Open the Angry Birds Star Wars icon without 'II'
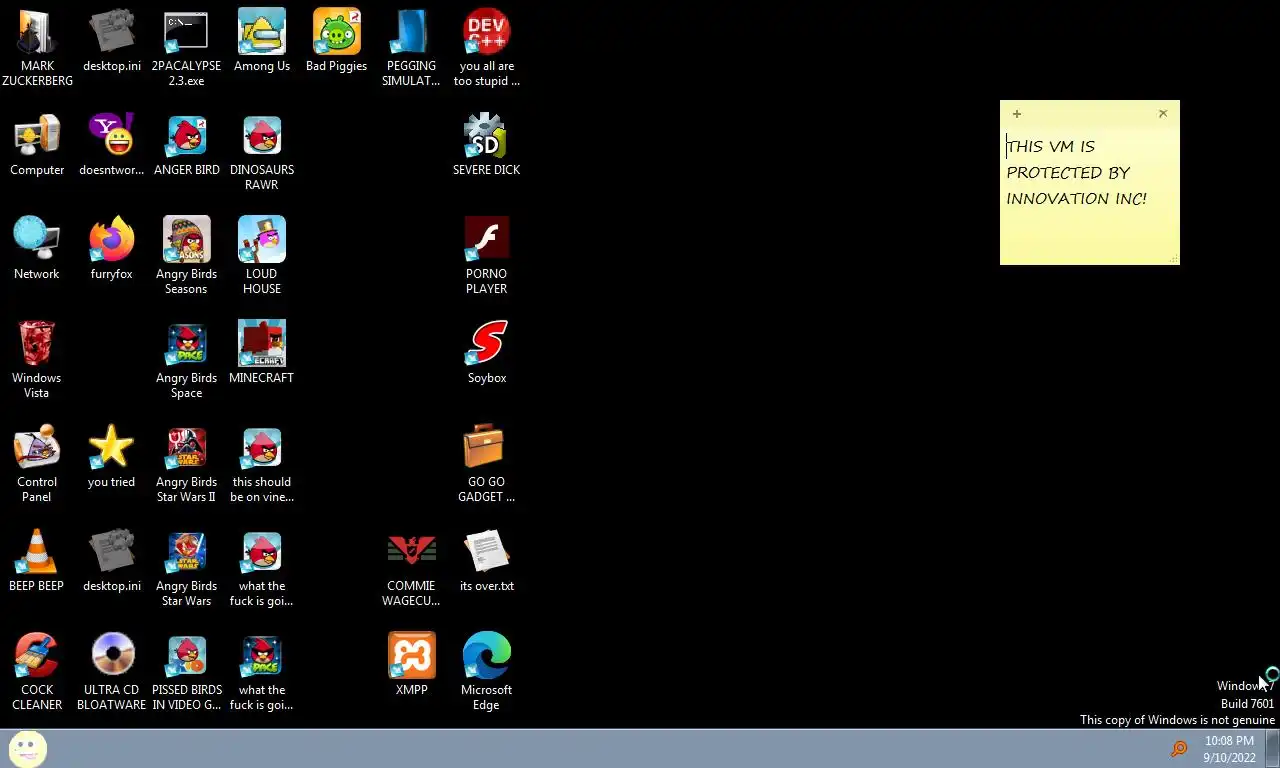The image size is (1280, 768). (x=186, y=567)
